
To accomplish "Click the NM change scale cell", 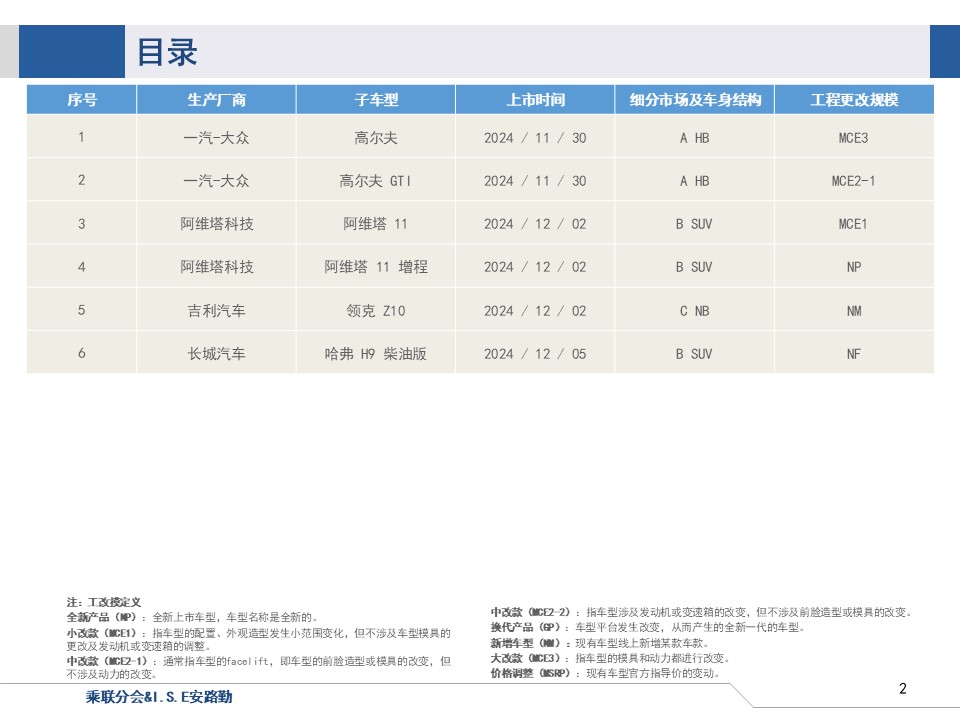I will (x=854, y=310).
